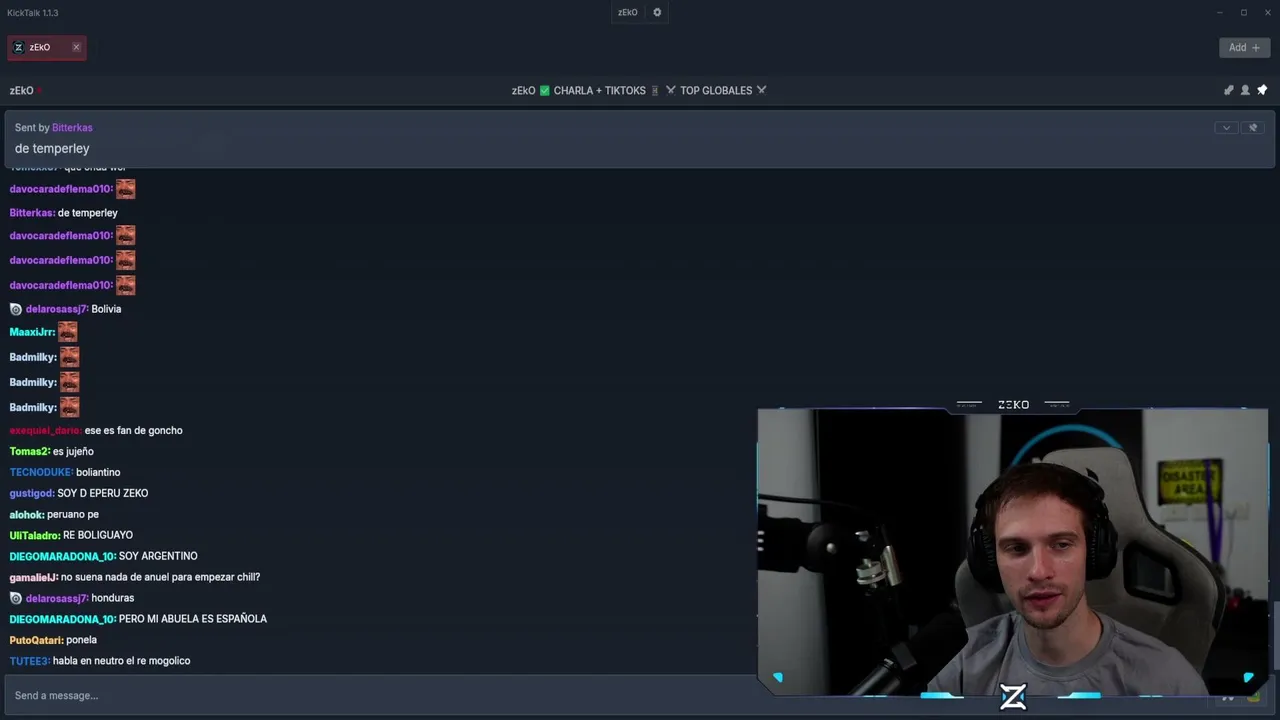Open exequiel_dario's user profile
This screenshot has height=720, width=1280.
(x=45, y=430)
